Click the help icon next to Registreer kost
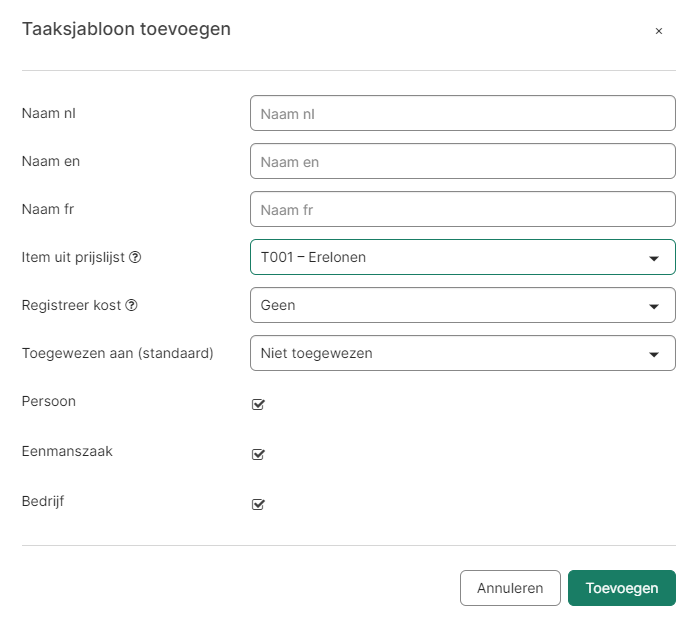The height and width of the screenshot is (622, 695). click(131, 305)
